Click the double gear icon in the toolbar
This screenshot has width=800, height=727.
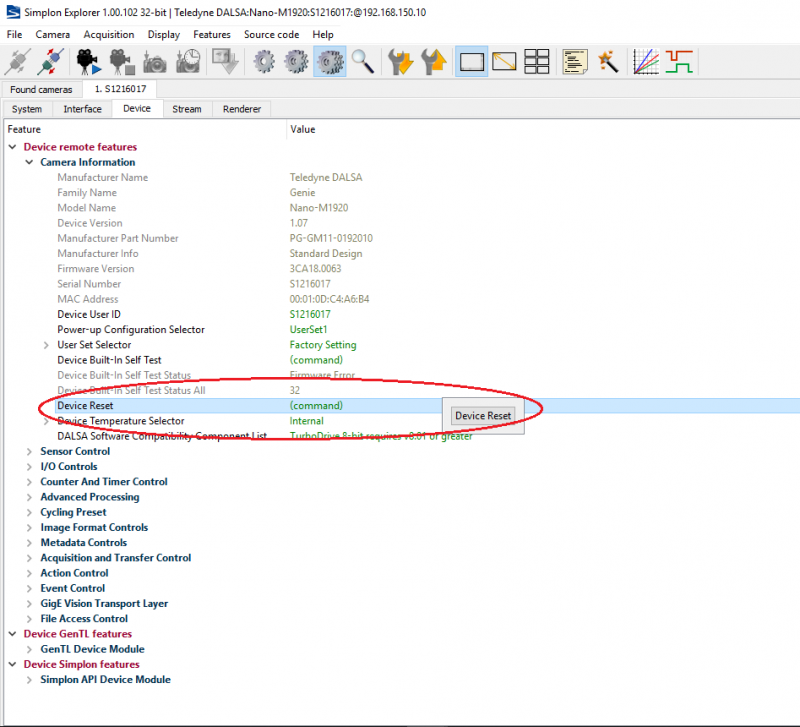point(296,62)
